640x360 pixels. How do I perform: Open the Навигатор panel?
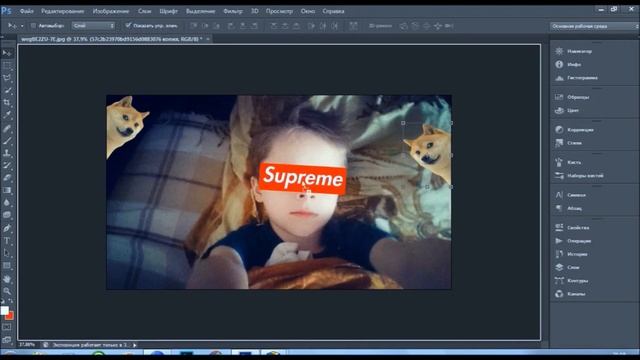573,51
